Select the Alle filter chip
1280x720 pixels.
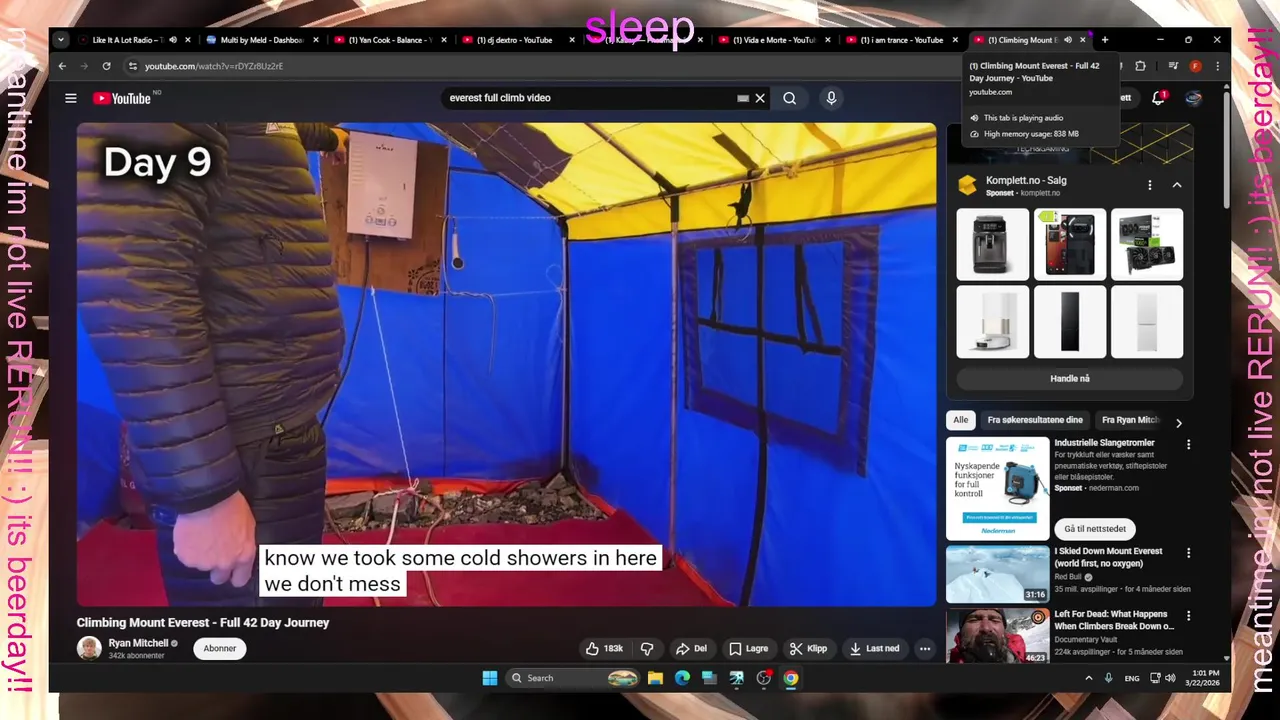[x=961, y=420]
